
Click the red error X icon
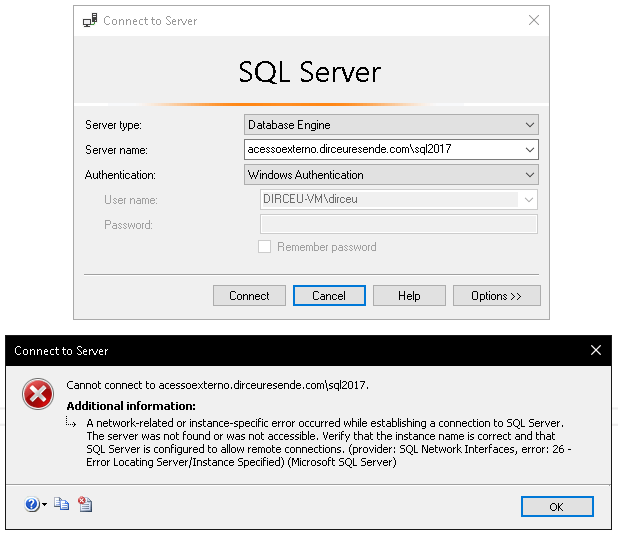(38, 395)
